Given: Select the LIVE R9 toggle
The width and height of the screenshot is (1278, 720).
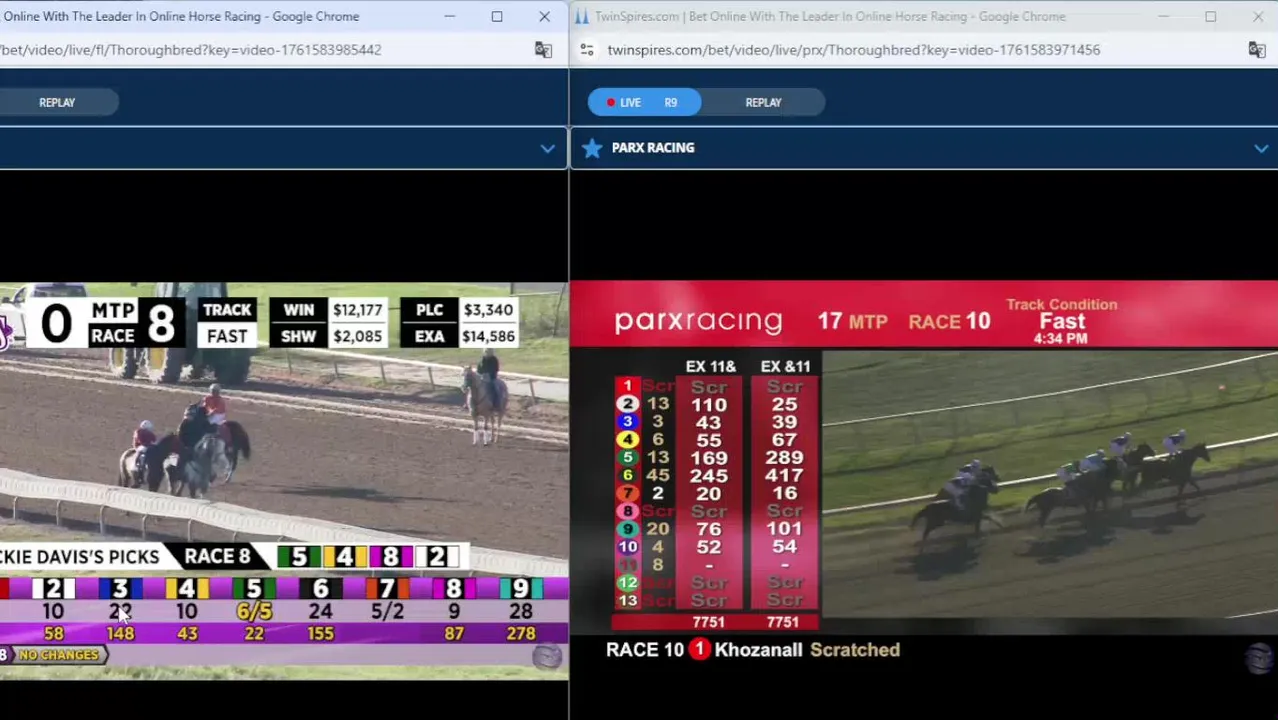Looking at the screenshot, I should (x=644, y=102).
